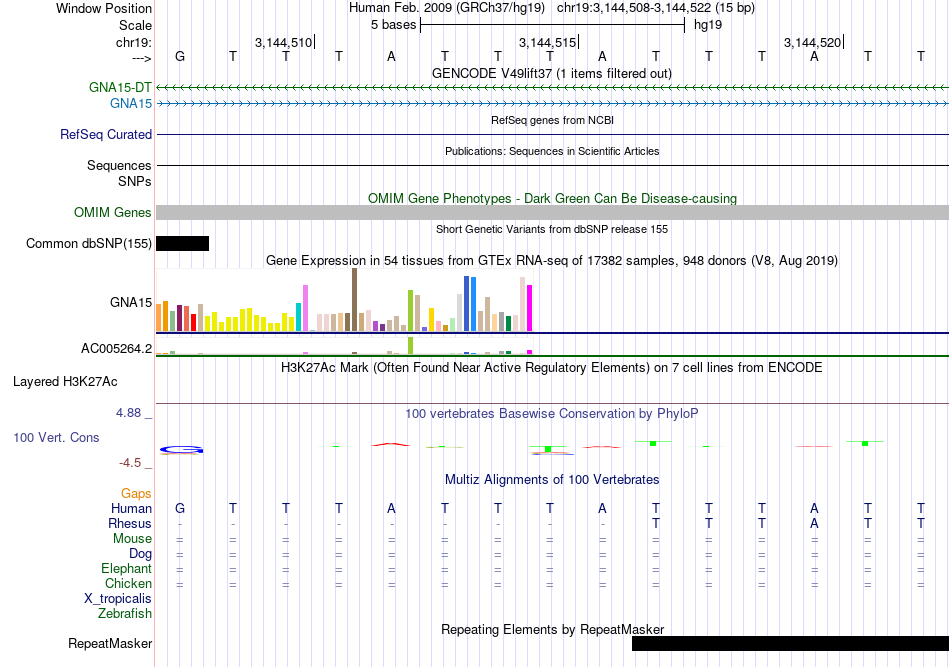Click 100 vertebrates Basewise Conservation by PhyloP title
The height and width of the screenshot is (667, 950).
pyautogui.click(x=552, y=413)
